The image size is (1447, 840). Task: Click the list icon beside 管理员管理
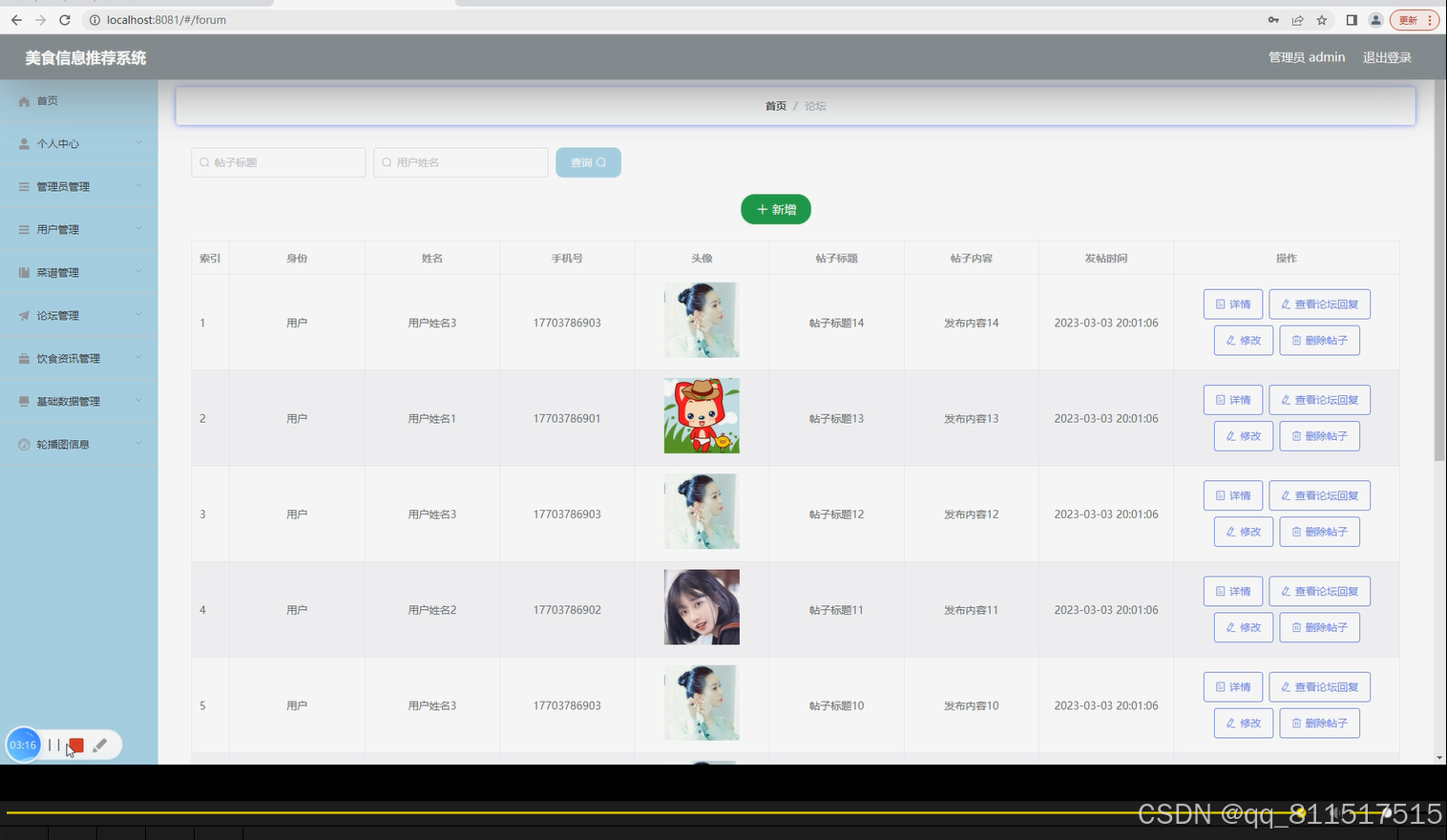[24, 187]
